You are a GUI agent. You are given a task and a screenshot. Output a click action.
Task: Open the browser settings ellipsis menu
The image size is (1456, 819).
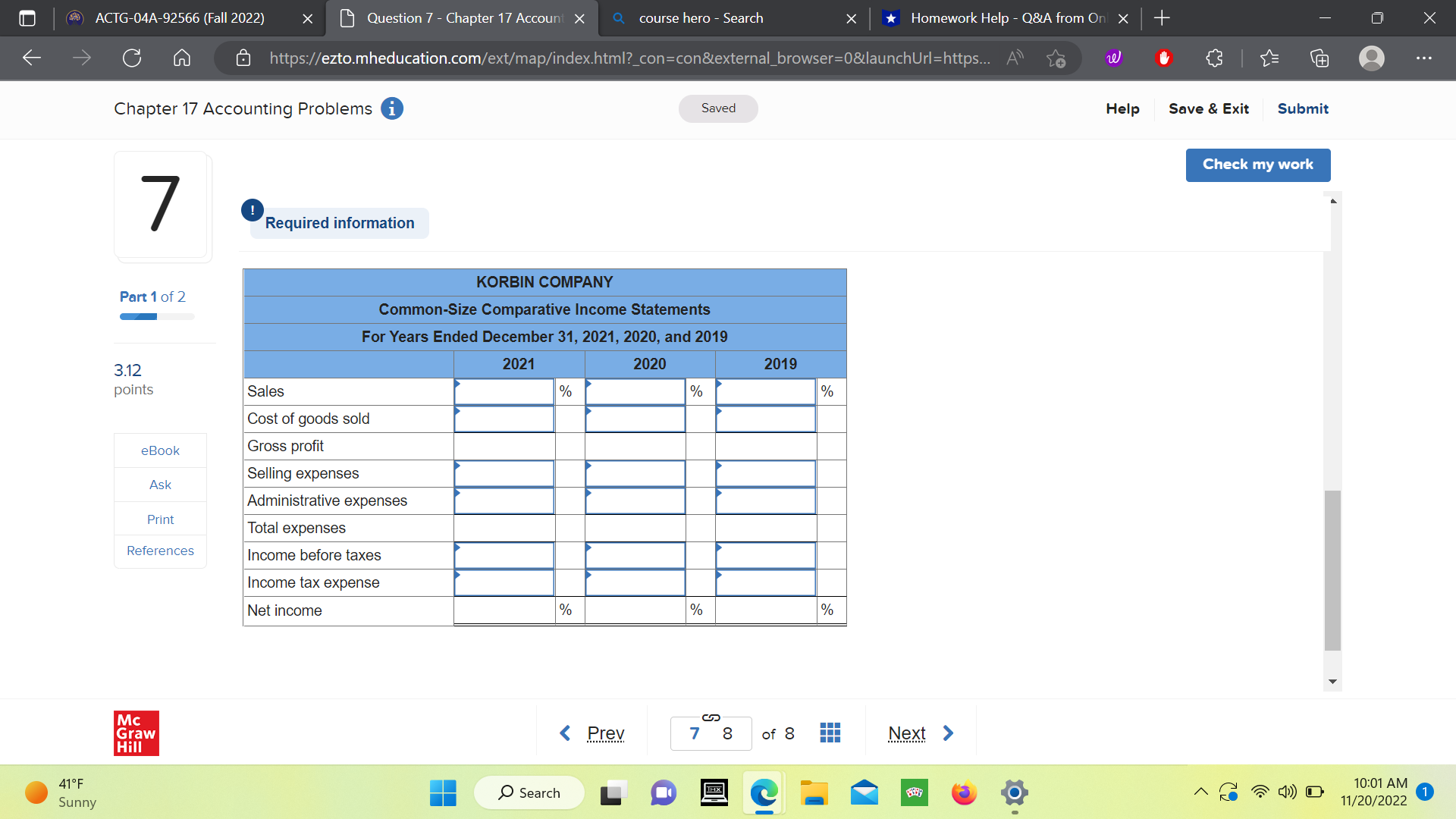click(x=1424, y=58)
